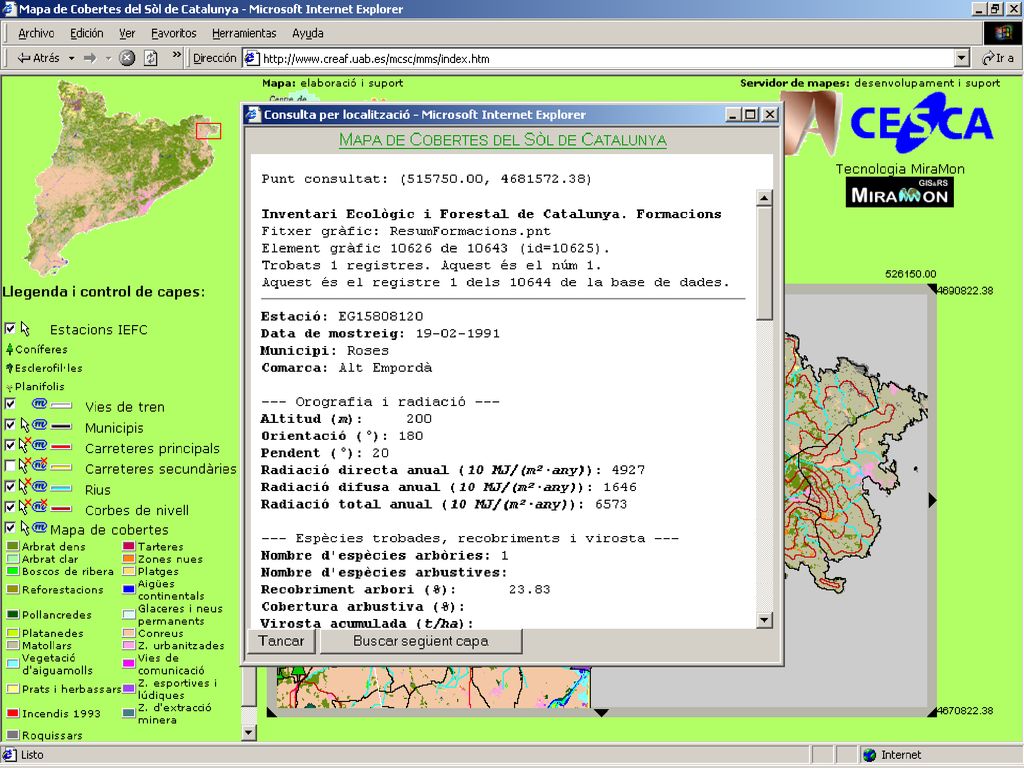The height and width of the screenshot is (768, 1024).
Task: Click the legend panel scroll down arrow
Action: (x=248, y=733)
